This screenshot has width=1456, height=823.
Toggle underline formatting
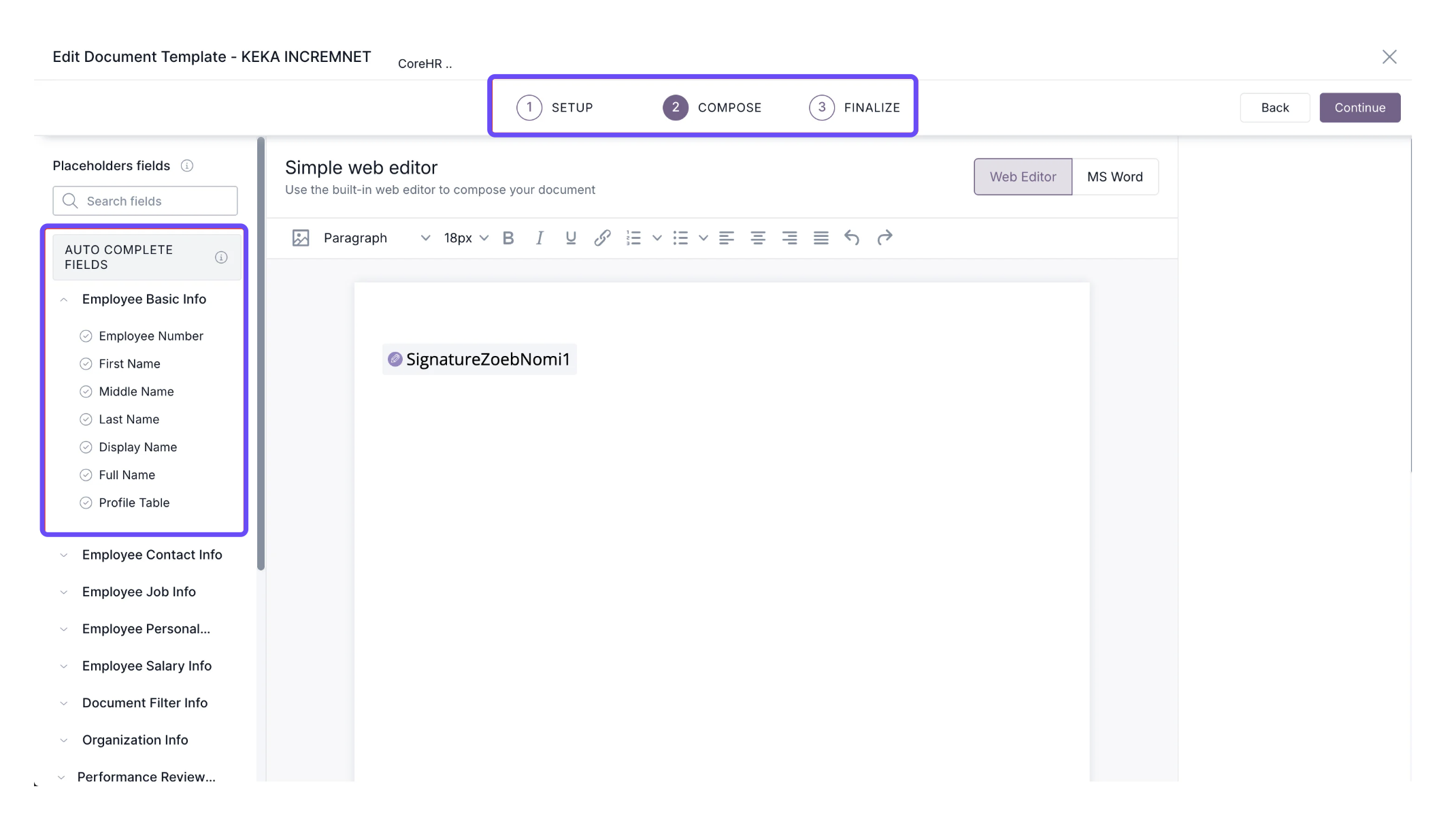571,238
